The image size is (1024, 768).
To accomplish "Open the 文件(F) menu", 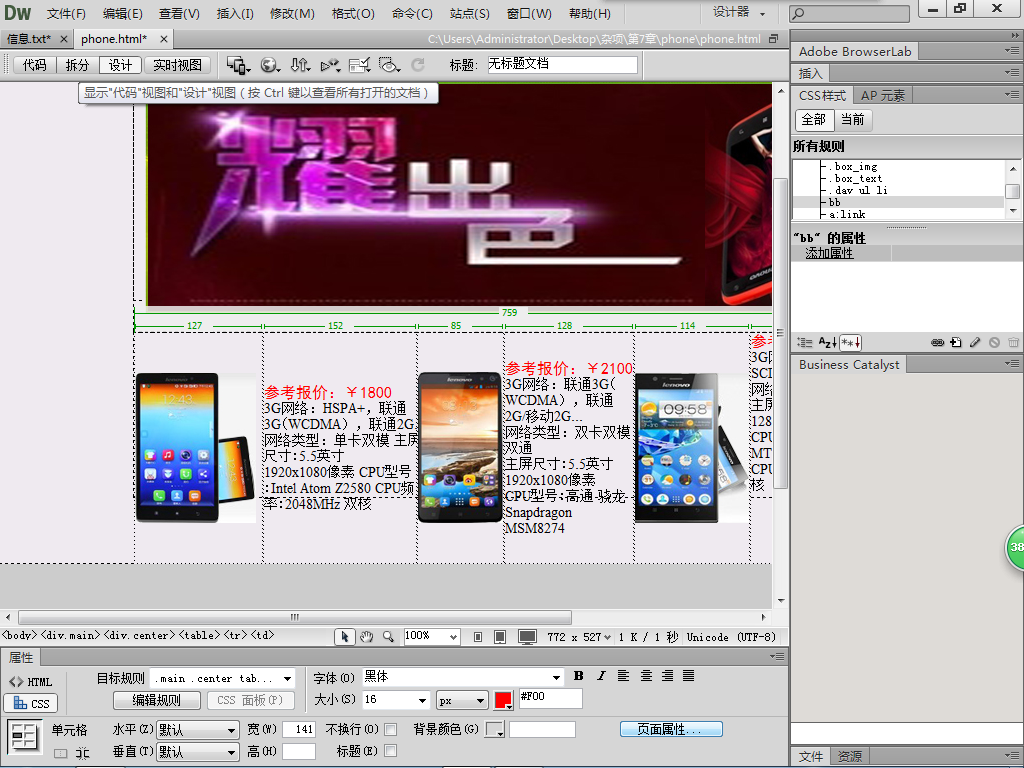I will 66,14.
